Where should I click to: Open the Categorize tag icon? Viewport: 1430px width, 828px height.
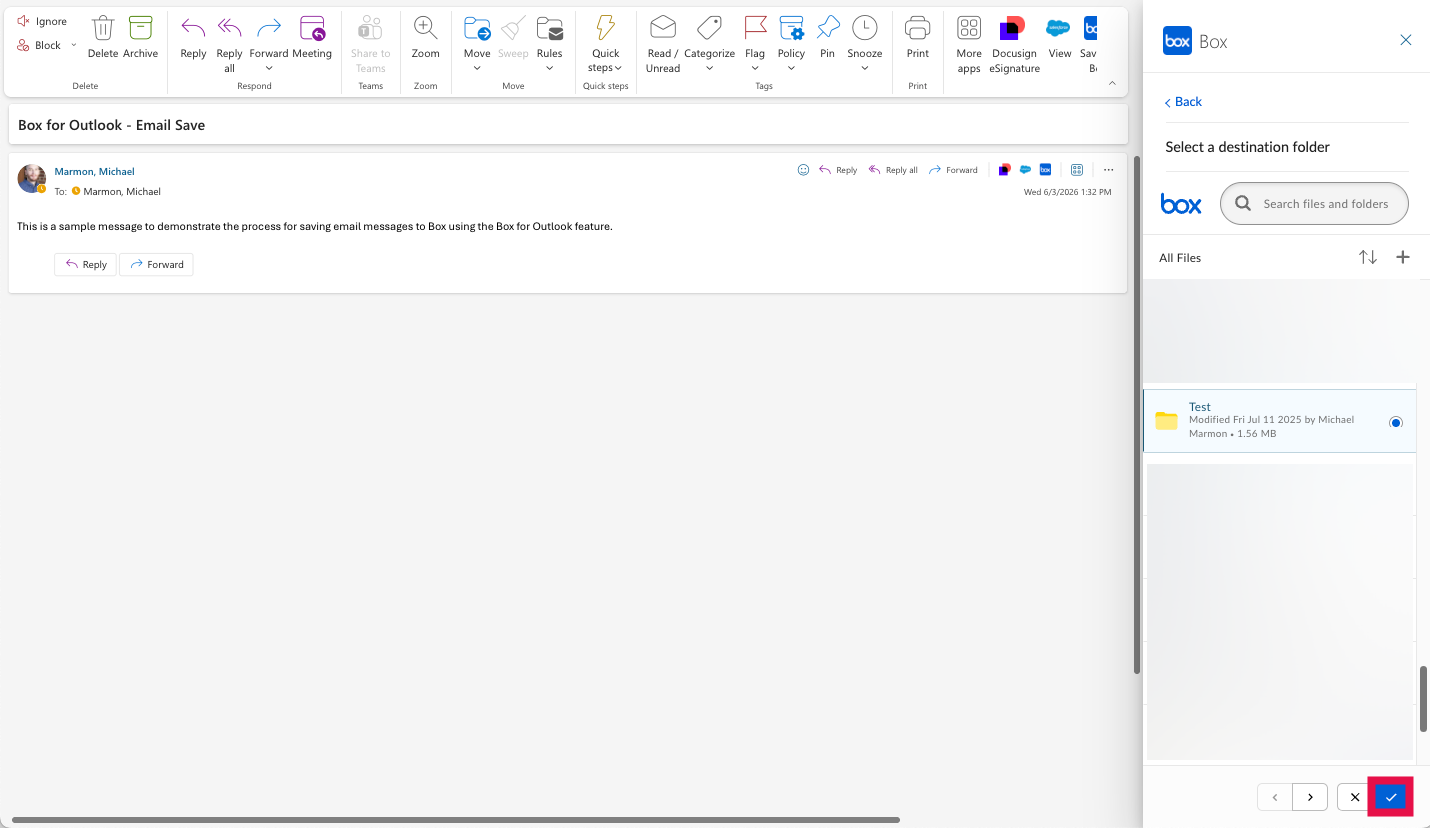[709, 28]
